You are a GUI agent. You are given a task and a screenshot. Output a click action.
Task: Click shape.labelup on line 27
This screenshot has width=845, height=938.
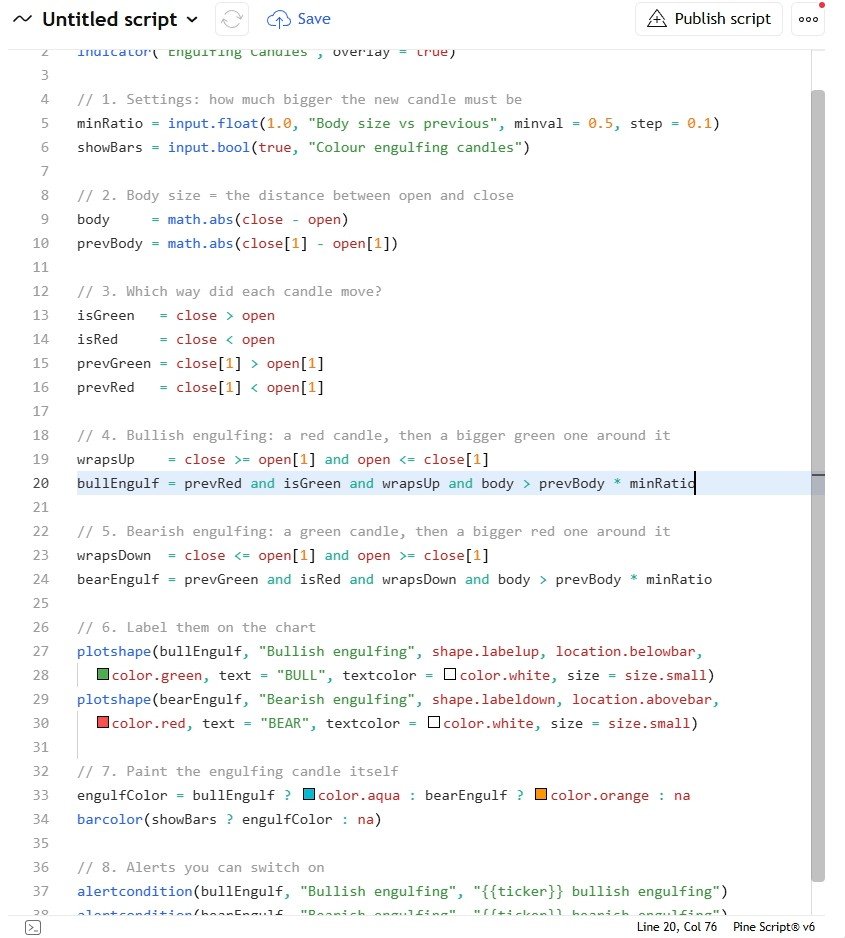(x=485, y=651)
